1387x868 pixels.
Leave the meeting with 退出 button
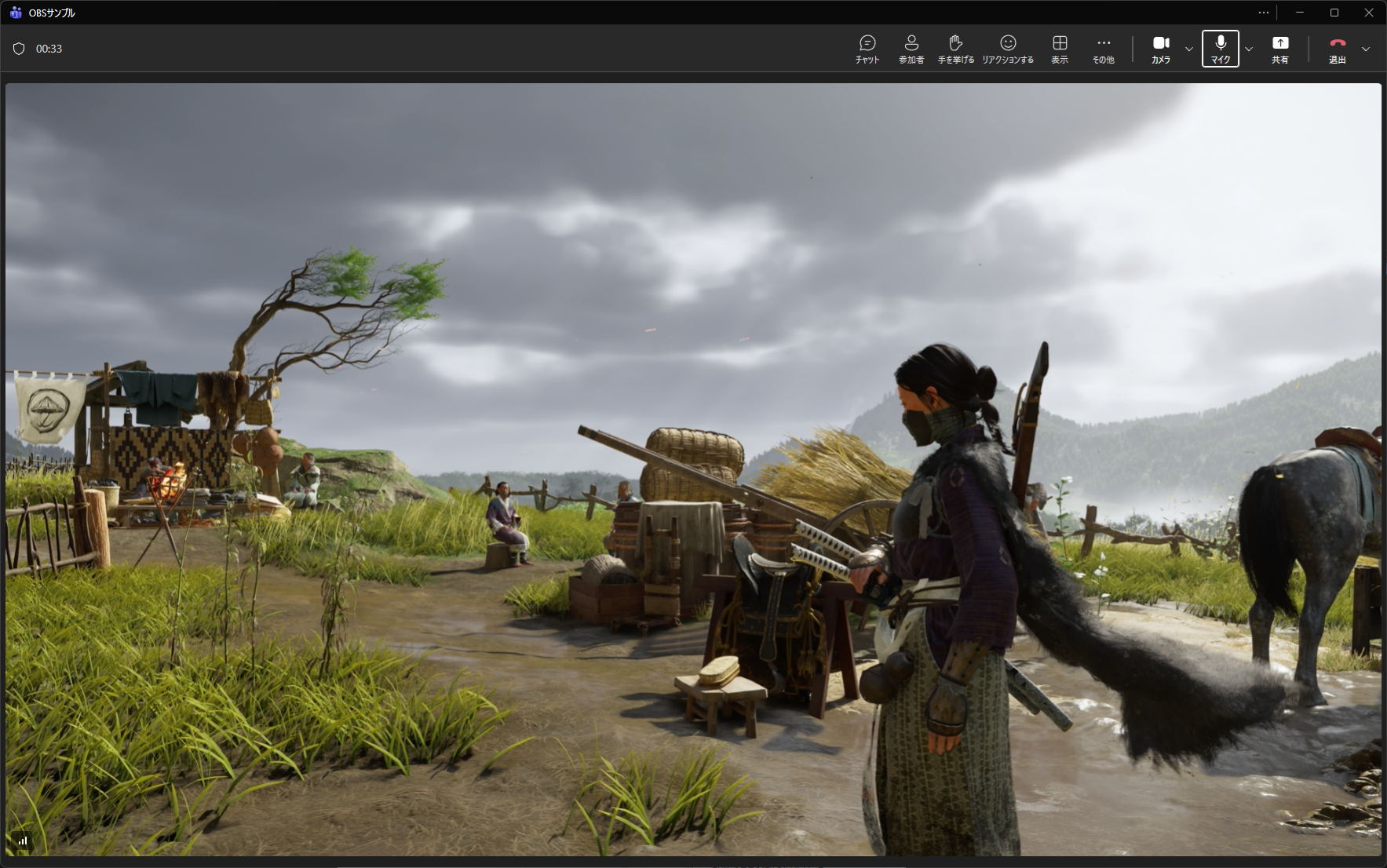click(1337, 49)
